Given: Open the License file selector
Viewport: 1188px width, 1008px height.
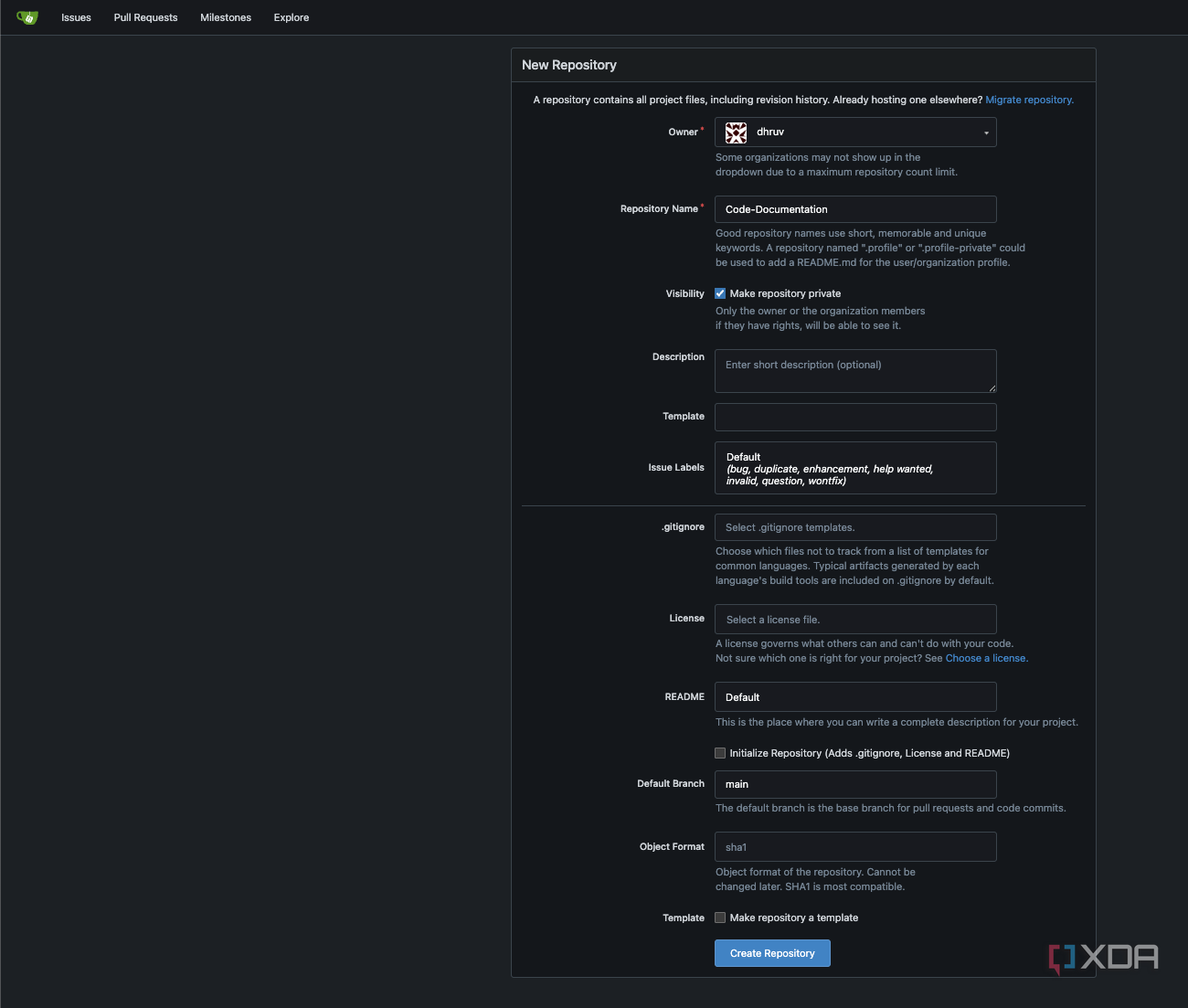Looking at the screenshot, I should (x=855, y=619).
